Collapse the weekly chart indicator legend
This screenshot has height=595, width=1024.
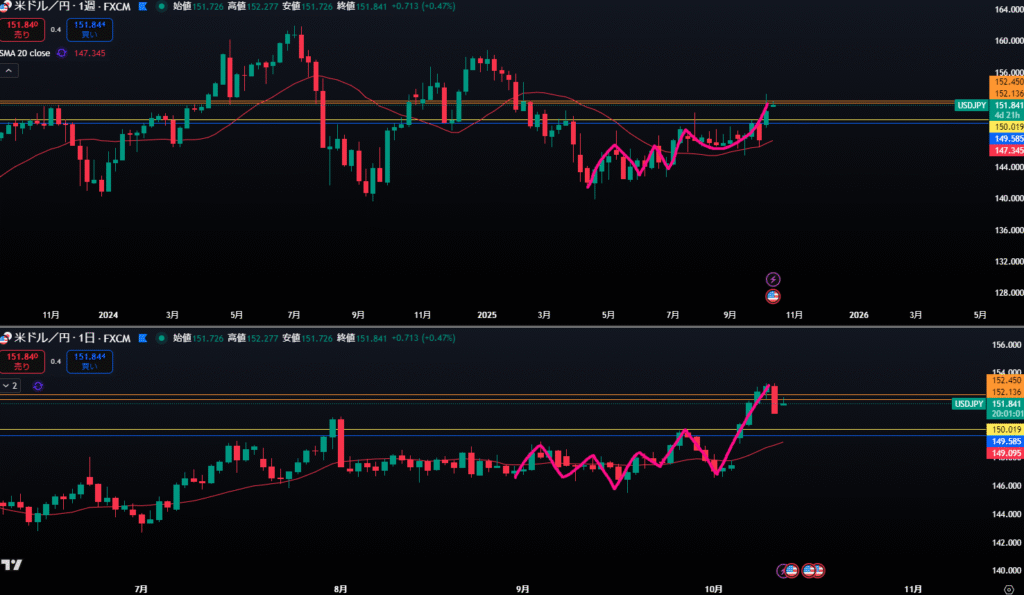point(10,71)
